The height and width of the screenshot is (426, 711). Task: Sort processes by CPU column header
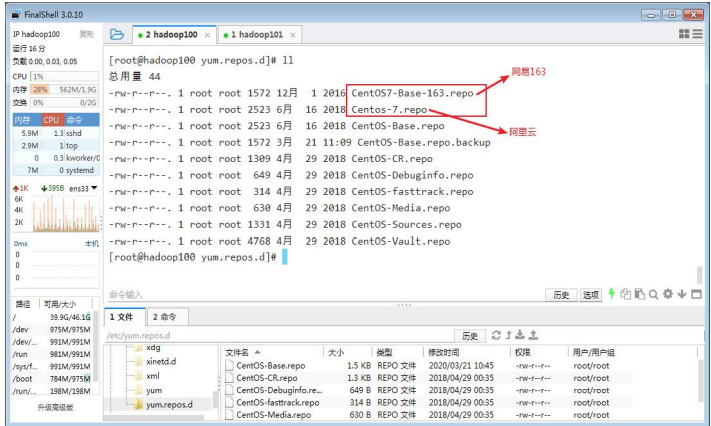pyautogui.click(x=53, y=120)
